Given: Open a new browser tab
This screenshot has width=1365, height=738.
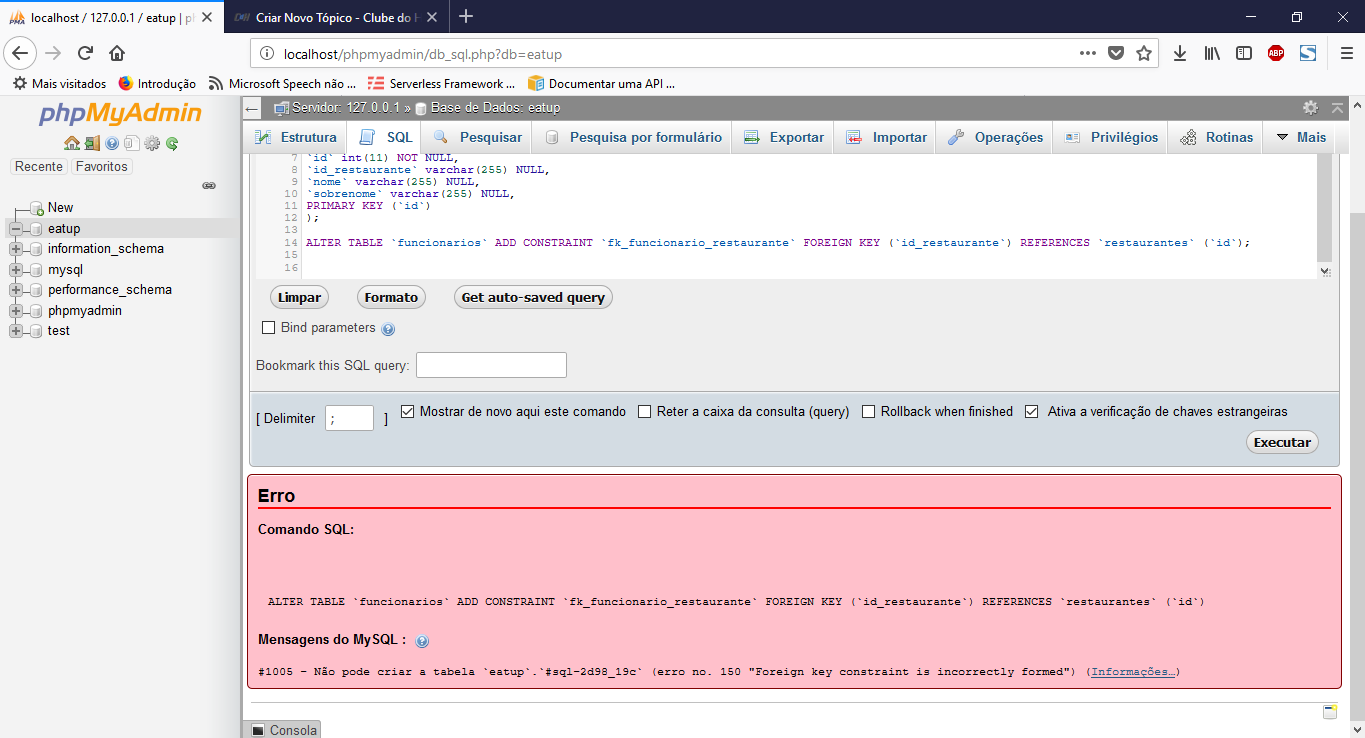Looking at the screenshot, I should tap(466, 16).
